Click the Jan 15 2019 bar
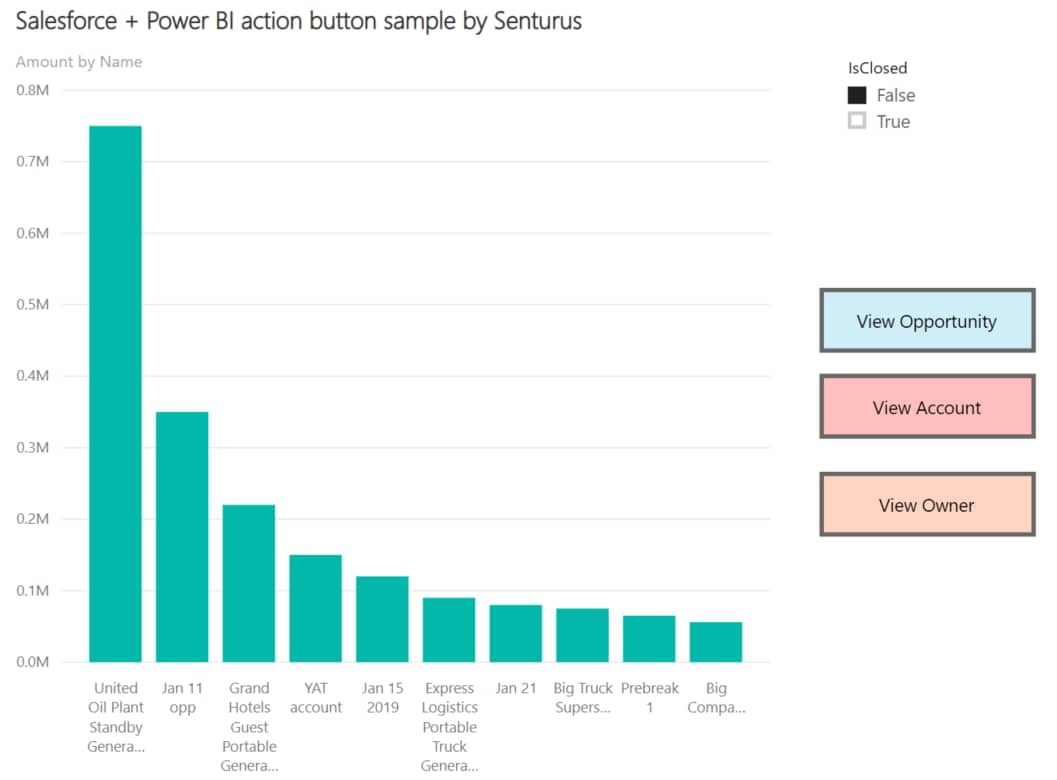This screenshot has width=1057, height=780. pos(382,619)
